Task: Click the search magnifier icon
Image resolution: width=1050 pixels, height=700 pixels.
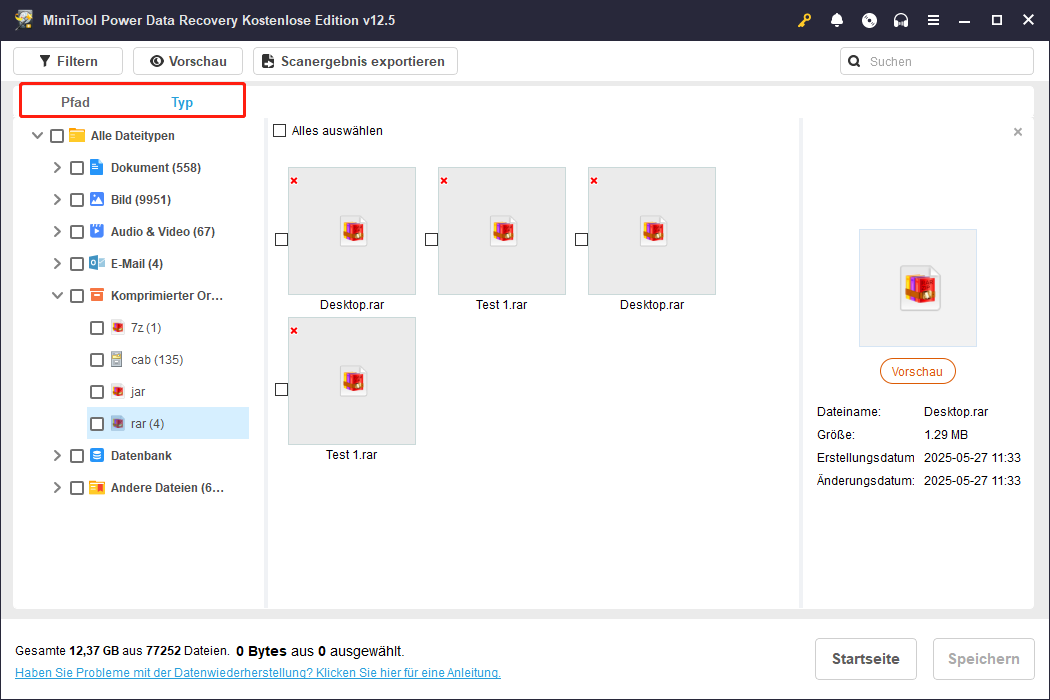Action: pyautogui.click(x=854, y=62)
